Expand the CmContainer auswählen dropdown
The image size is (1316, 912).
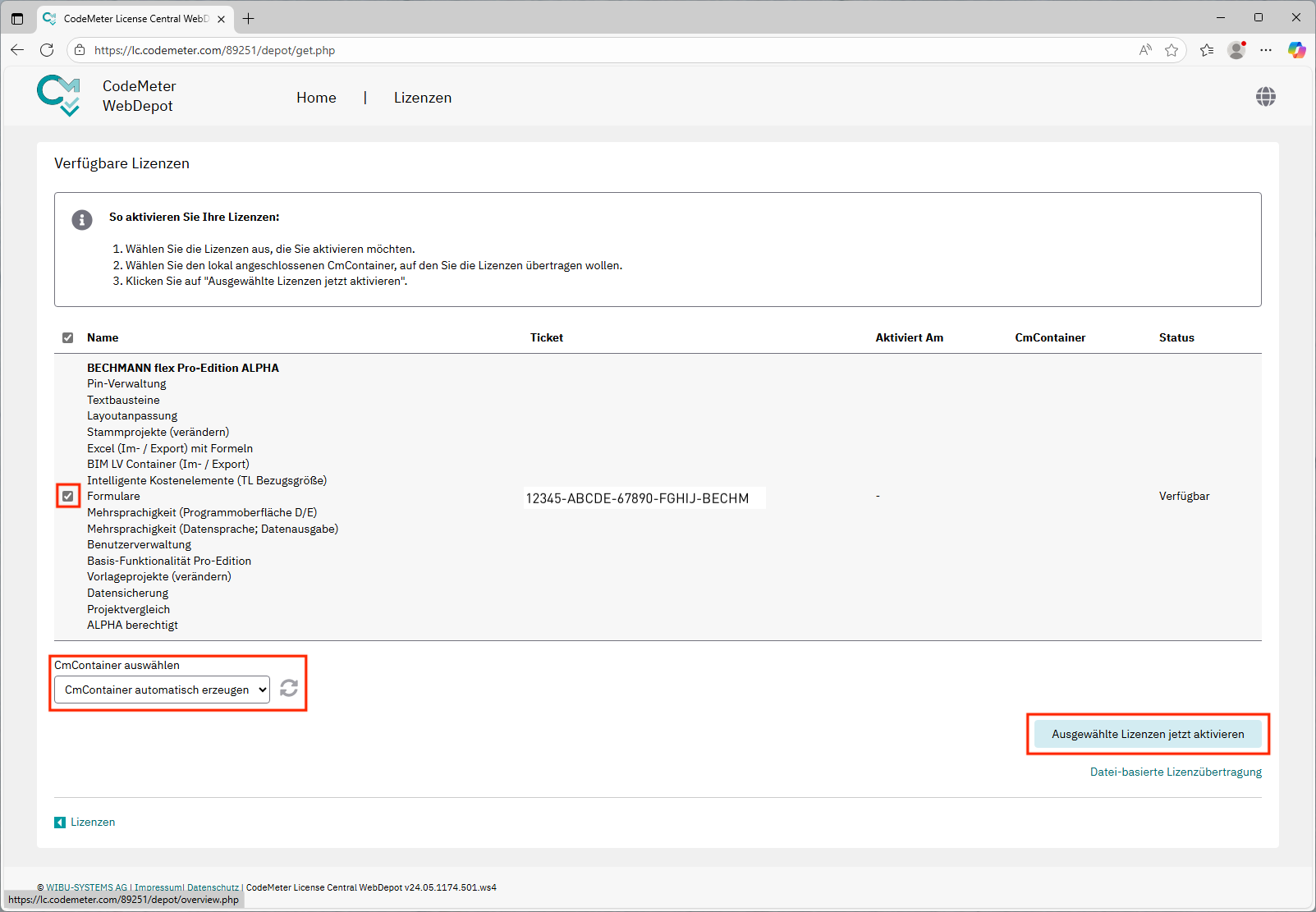[x=162, y=690]
